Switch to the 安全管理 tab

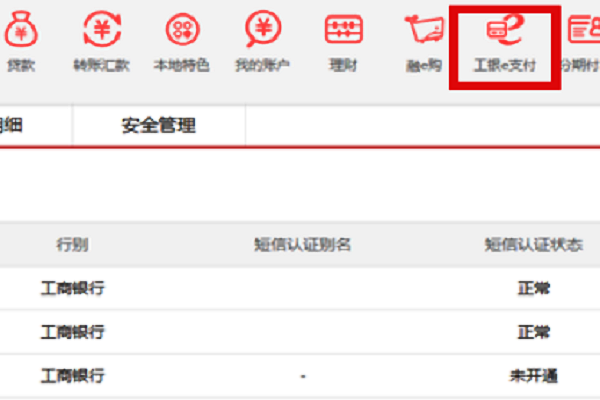(x=158, y=126)
